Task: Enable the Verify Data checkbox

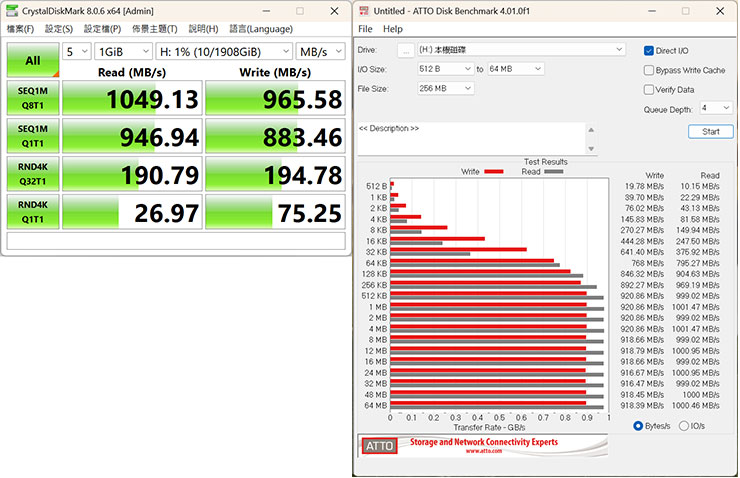Action: pyautogui.click(x=648, y=89)
